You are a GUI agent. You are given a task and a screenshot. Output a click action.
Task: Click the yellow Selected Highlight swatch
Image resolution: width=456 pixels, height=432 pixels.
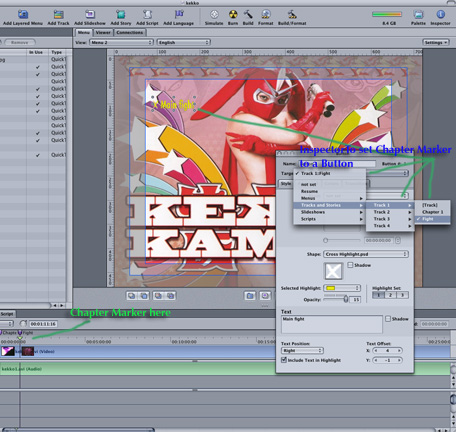[331, 288]
